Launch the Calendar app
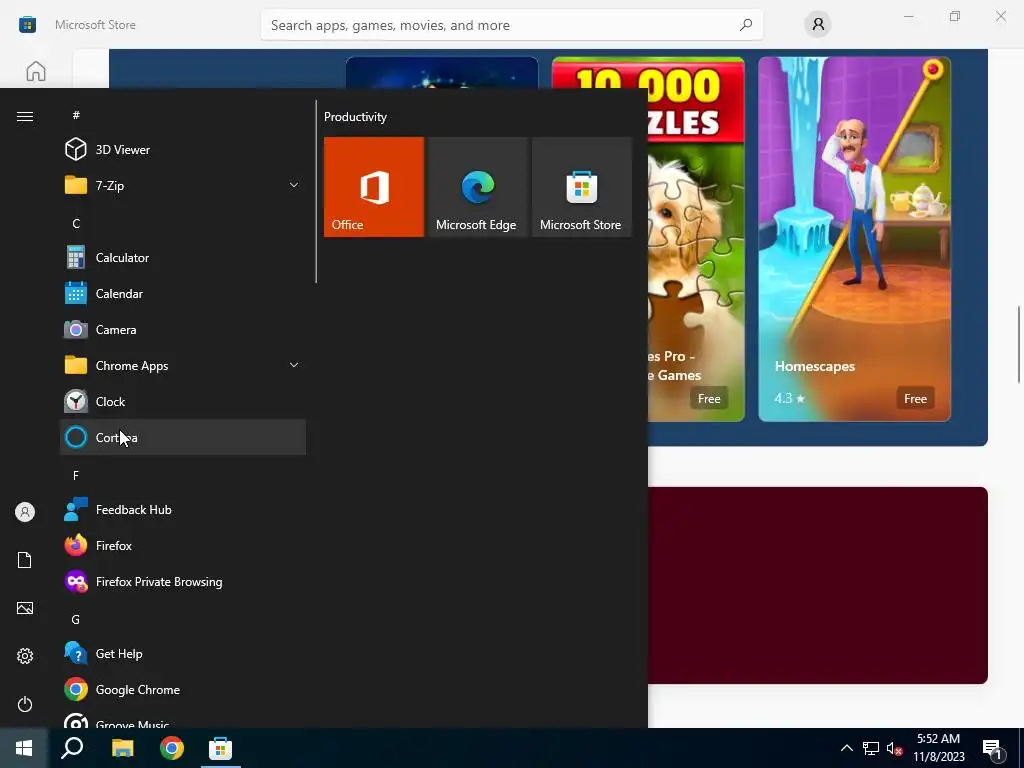The image size is (1024, 768). (x=183, y=293)
